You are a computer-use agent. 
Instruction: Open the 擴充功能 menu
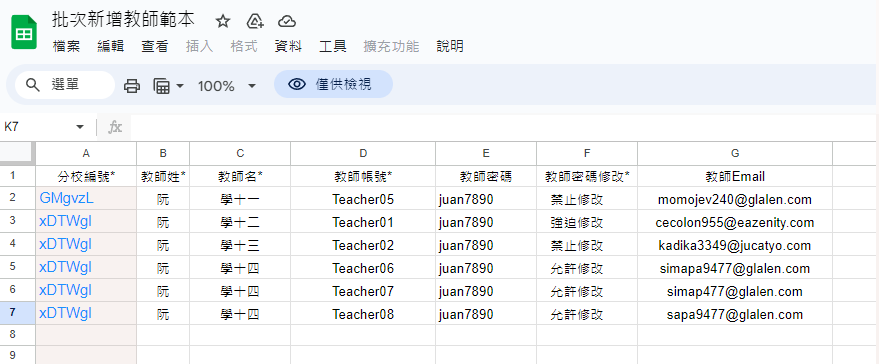(391, 47)
